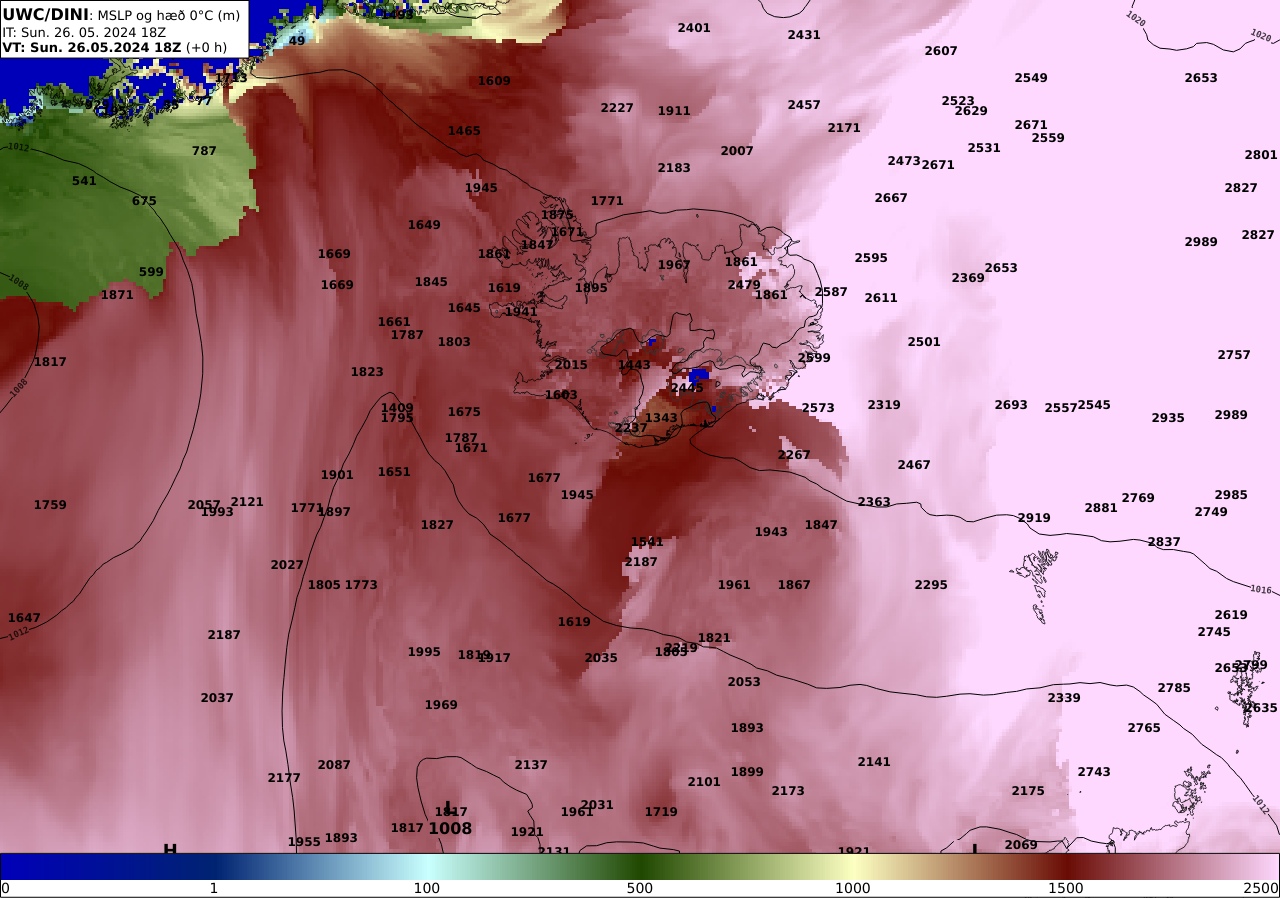Viewport: 1280px width, 898px height.
Task: Click the map value '2027'
Action: [287, 565]
